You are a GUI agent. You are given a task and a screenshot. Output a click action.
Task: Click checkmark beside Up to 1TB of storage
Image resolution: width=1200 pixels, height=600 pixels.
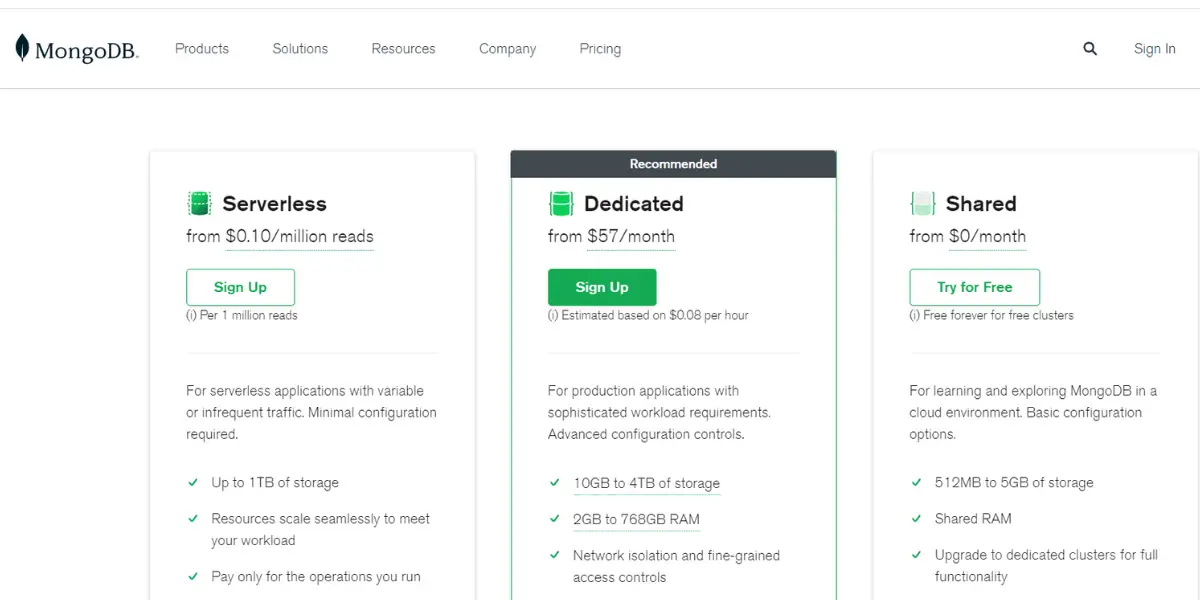[193, 482]
